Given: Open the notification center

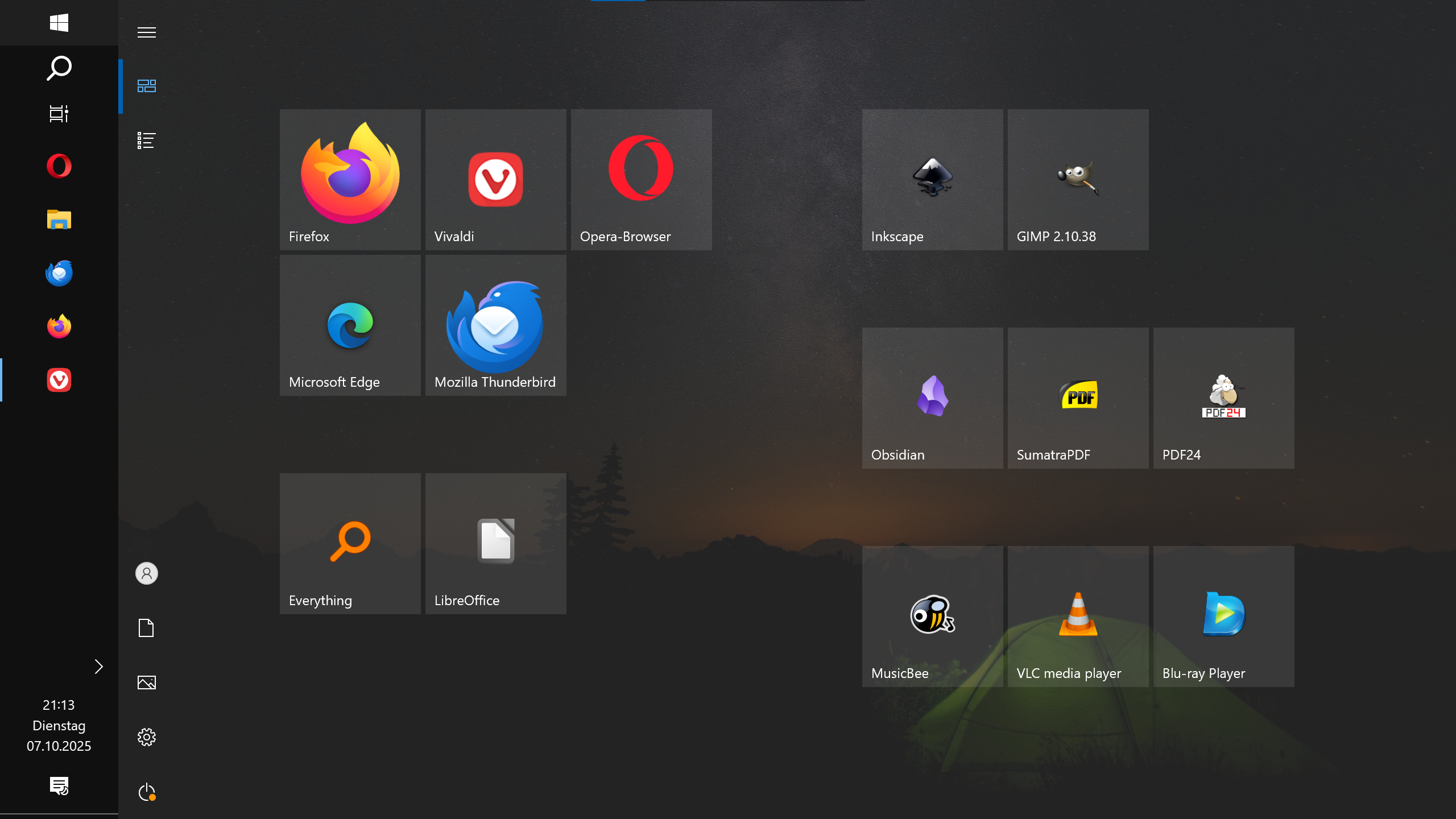Looking at the screenshot, I should coord(59,787).
